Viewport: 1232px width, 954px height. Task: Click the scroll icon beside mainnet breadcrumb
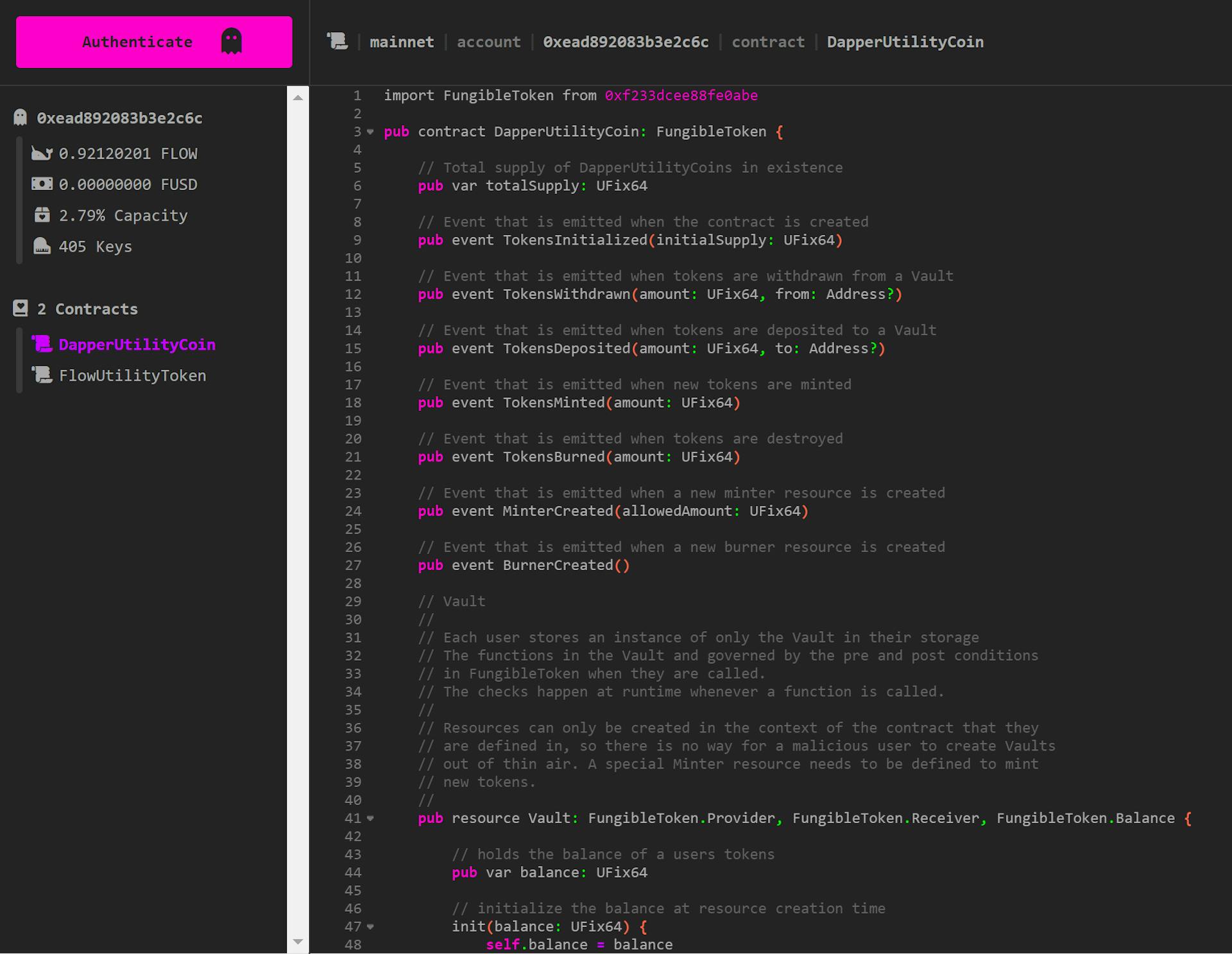click(x=338, y=42)
